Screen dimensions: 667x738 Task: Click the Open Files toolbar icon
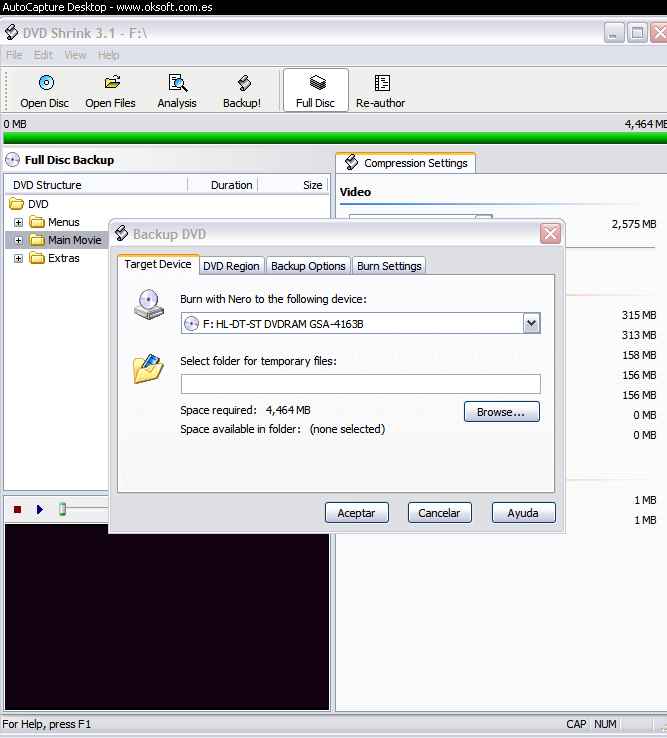[x=112, y=83]
